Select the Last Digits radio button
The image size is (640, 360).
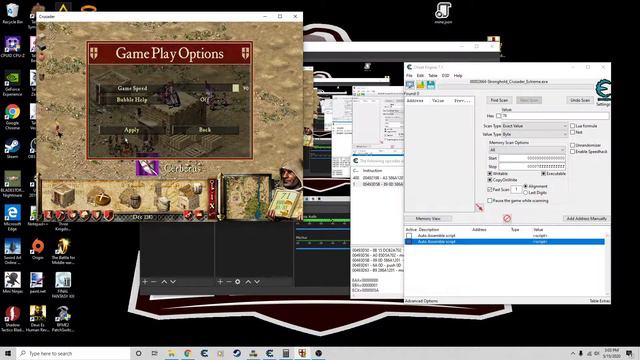[x=526, y=192]
